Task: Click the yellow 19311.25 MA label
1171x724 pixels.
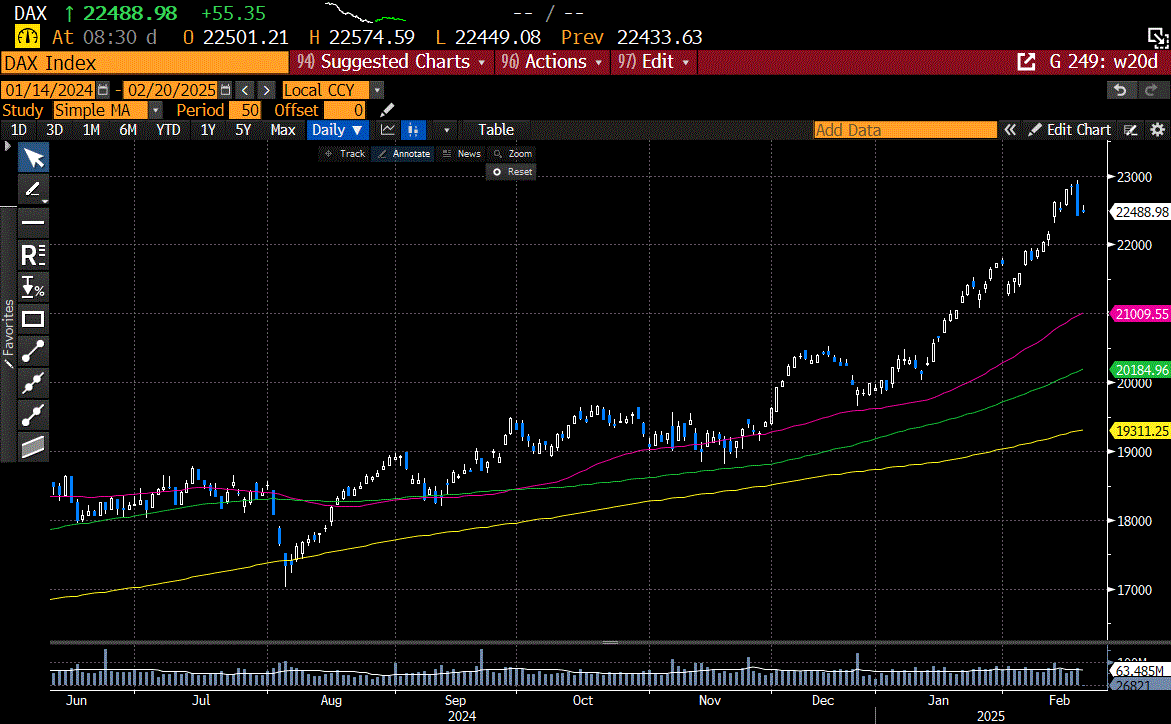Action: pos(1140,431)
